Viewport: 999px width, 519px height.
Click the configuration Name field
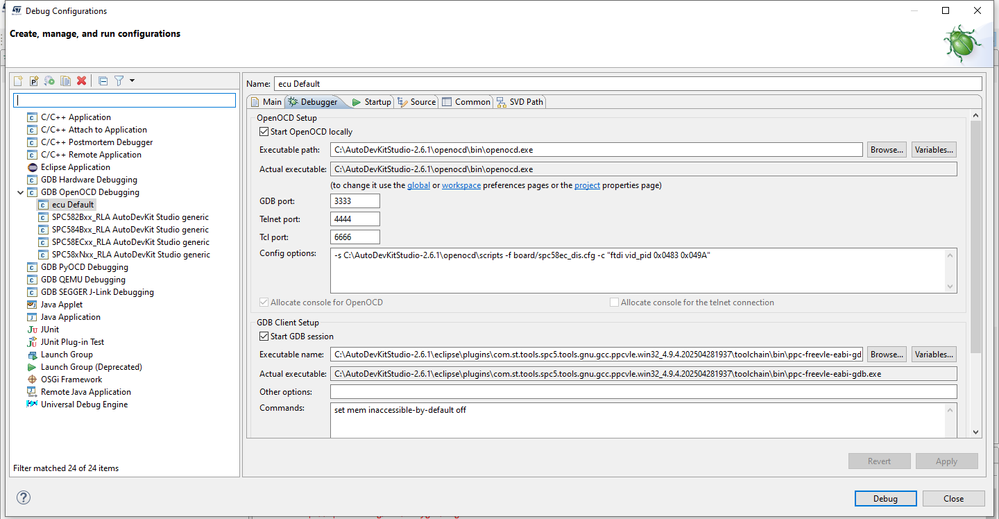point(628,83)
